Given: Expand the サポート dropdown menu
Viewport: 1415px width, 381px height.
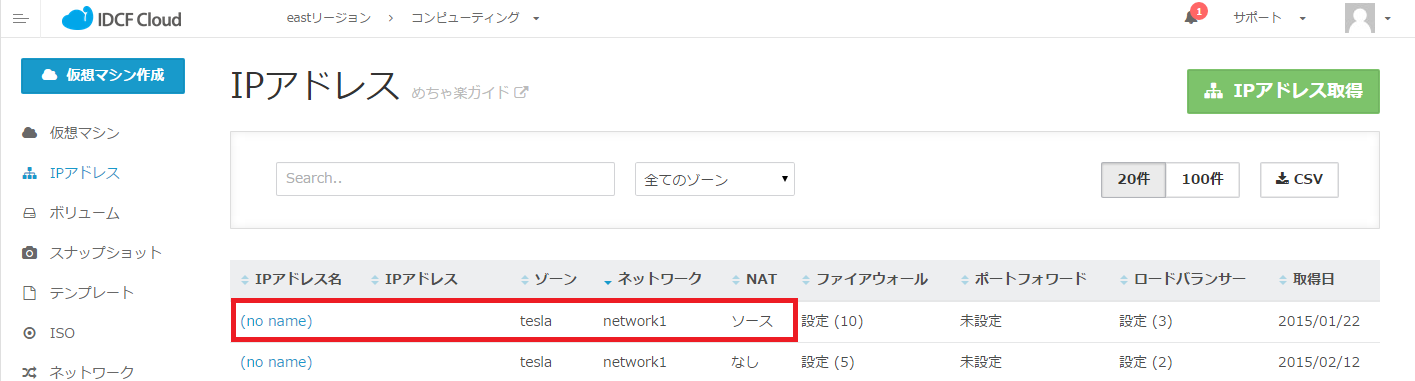Looking at the screenshot, I should coord(1270,18).
